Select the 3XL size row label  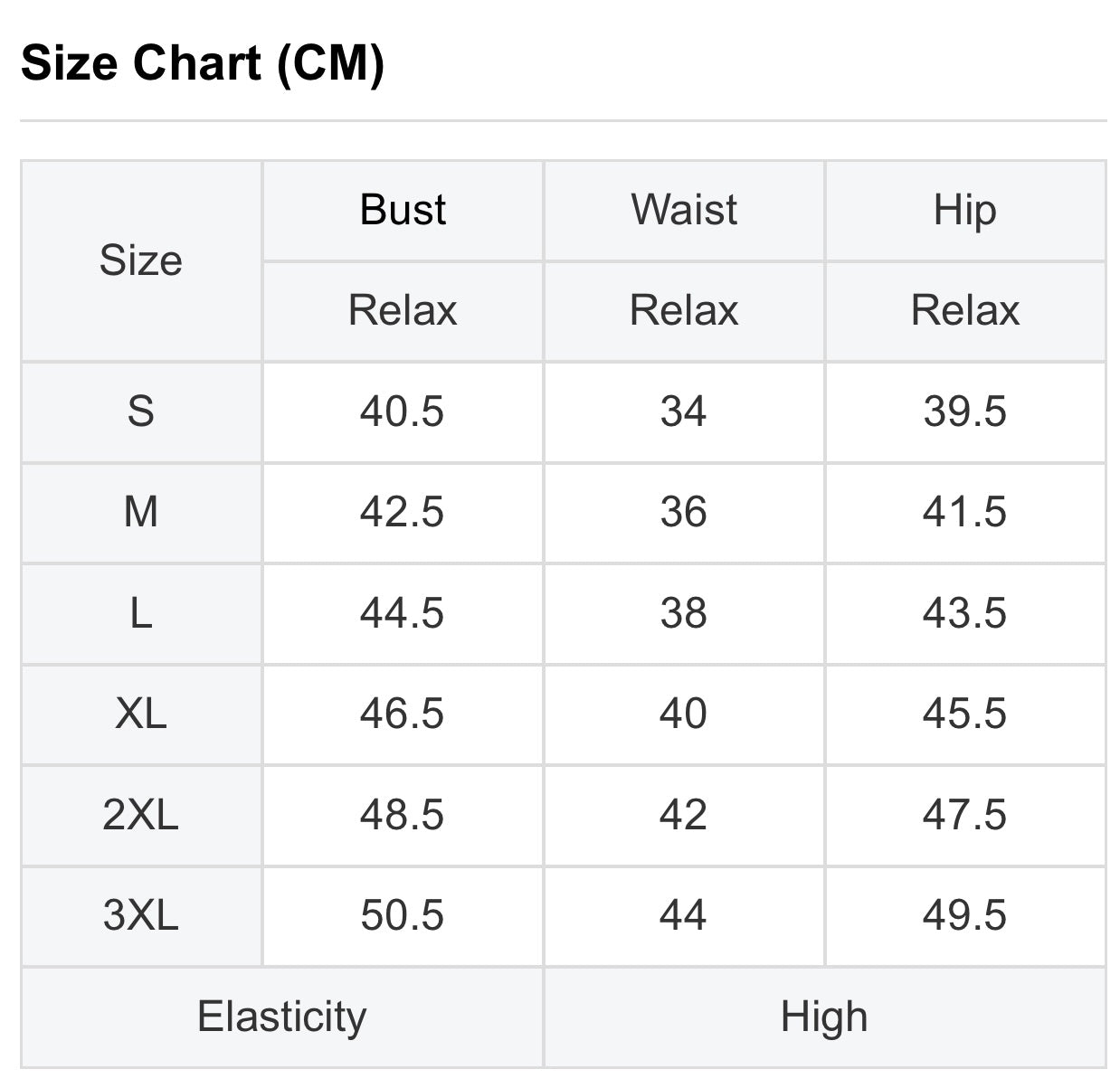(141, 916)
